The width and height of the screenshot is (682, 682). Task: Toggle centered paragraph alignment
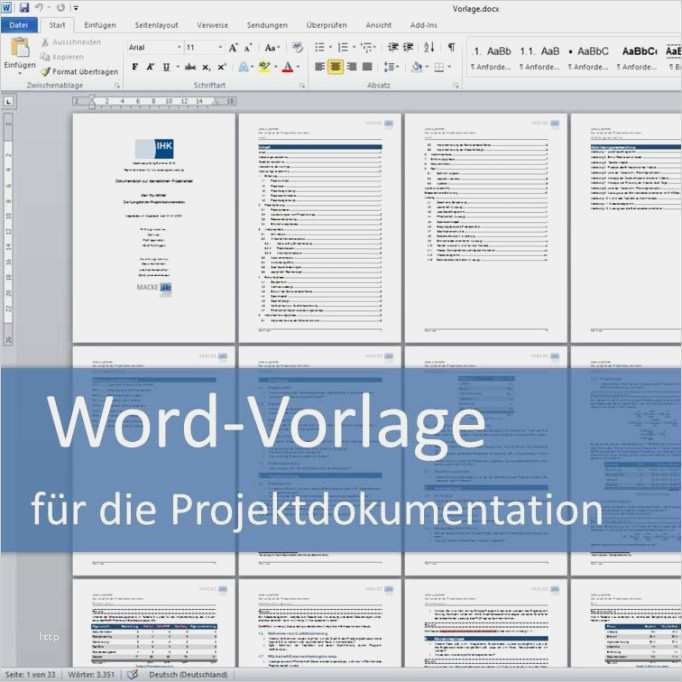[x=335, y=67]
